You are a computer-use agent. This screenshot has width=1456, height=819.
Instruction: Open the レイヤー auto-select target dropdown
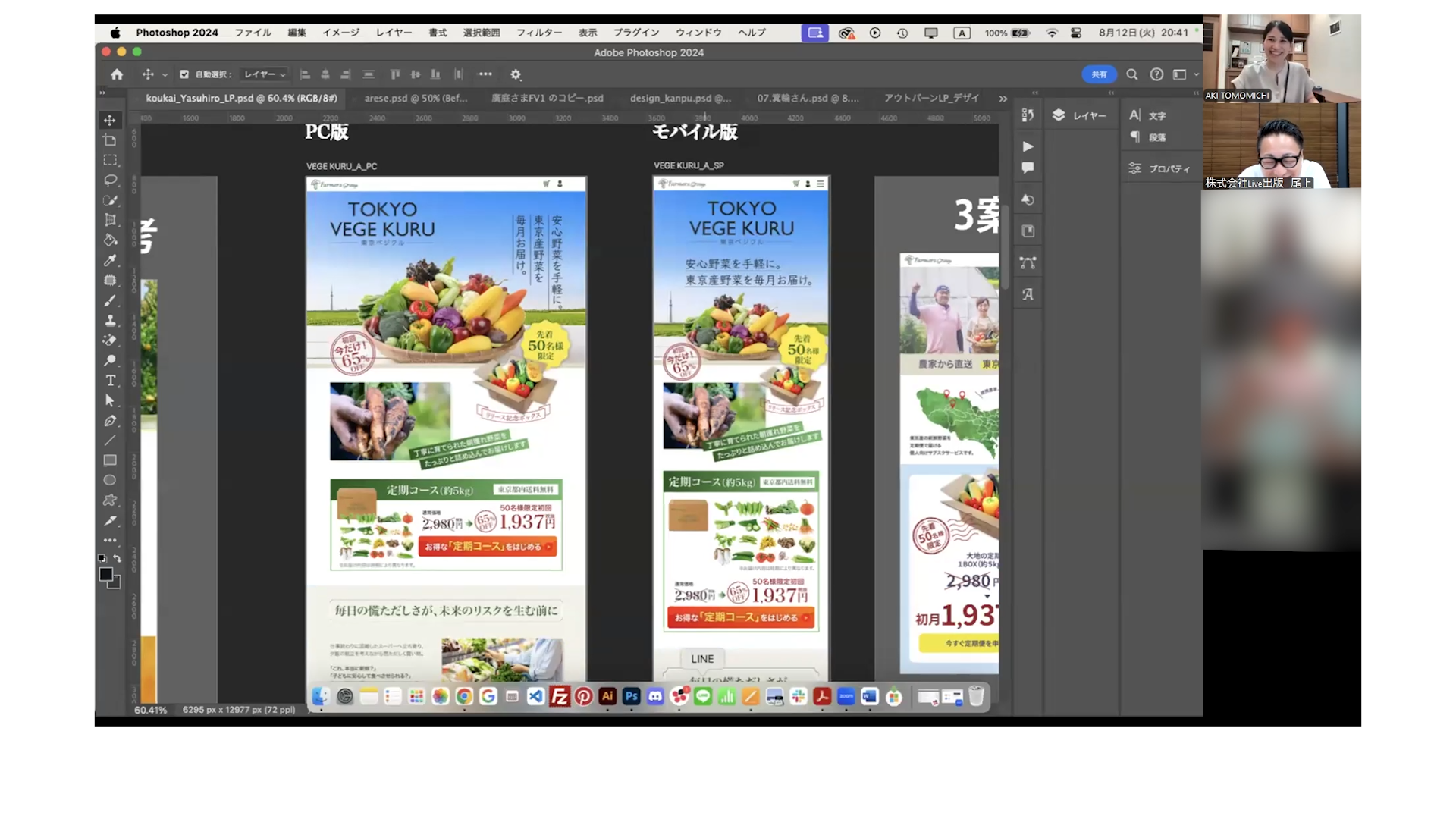[264, 74]
